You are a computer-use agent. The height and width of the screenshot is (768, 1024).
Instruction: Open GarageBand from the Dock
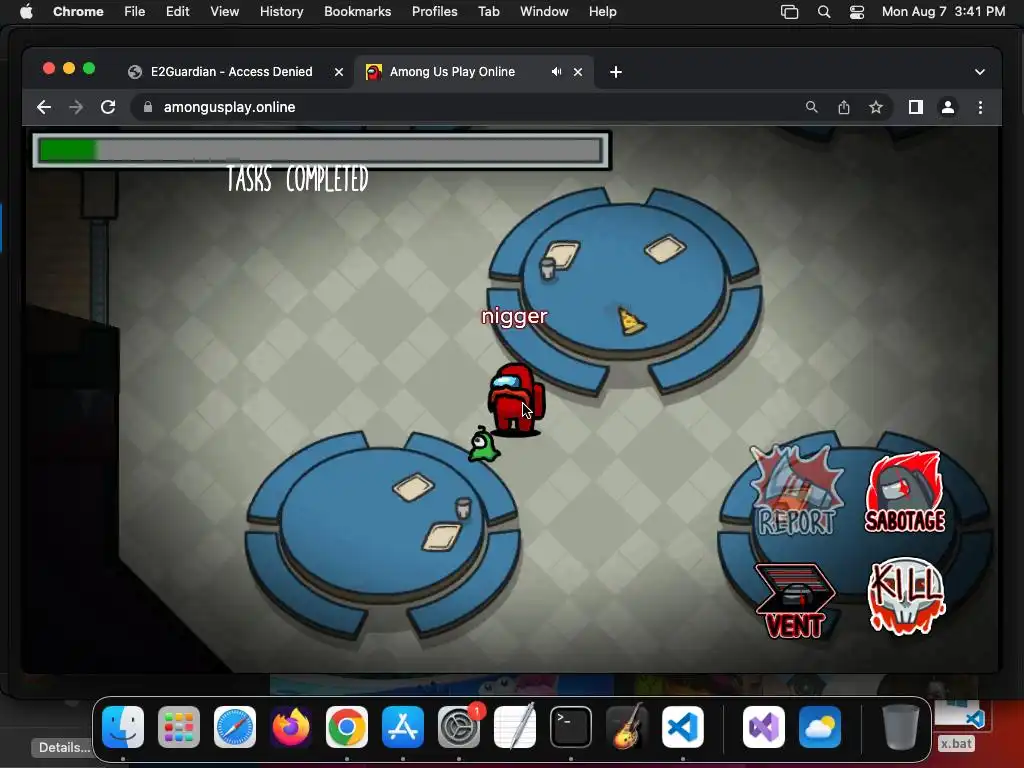[627, 727]
